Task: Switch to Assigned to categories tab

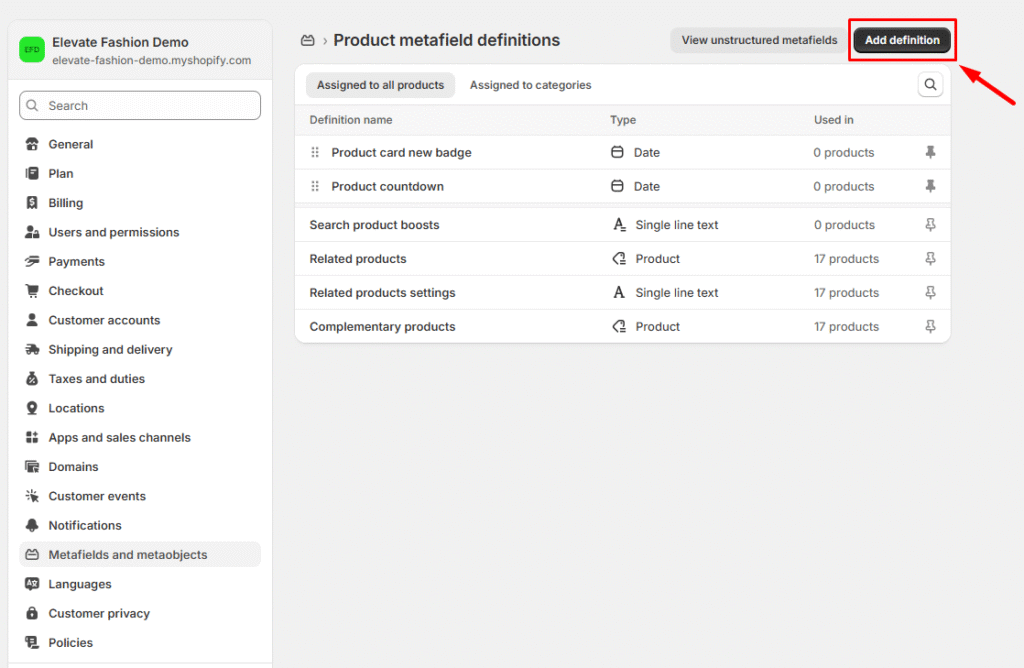Action: click(530, 85)
